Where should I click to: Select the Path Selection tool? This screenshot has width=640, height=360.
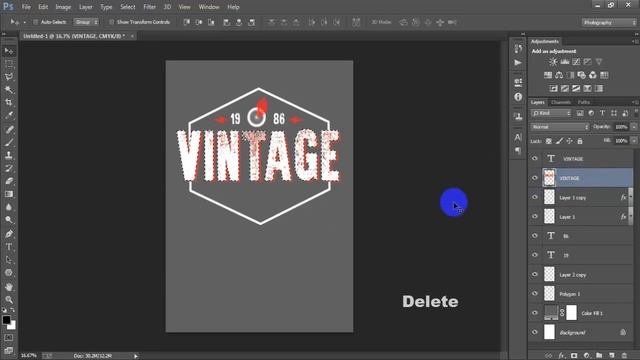(x=9, y=260)
